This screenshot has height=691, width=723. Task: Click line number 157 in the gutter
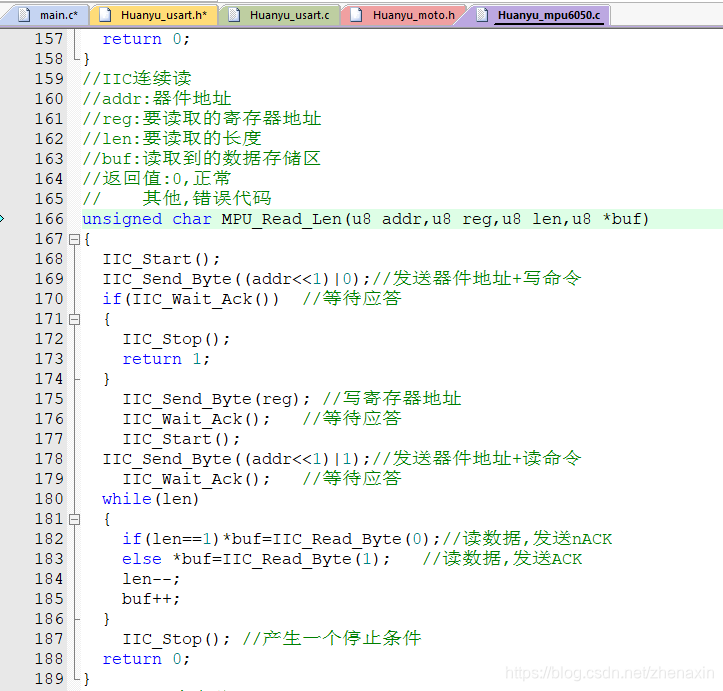(49, 39)
